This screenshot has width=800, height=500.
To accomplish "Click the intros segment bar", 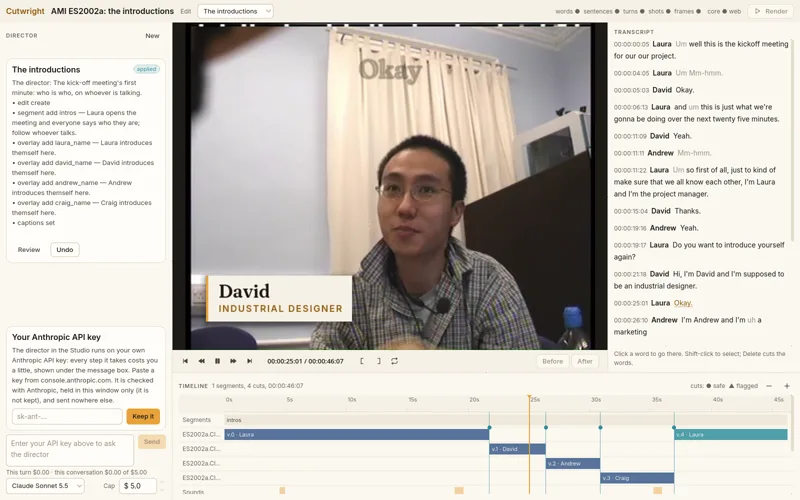I will (x=506, y=420).
